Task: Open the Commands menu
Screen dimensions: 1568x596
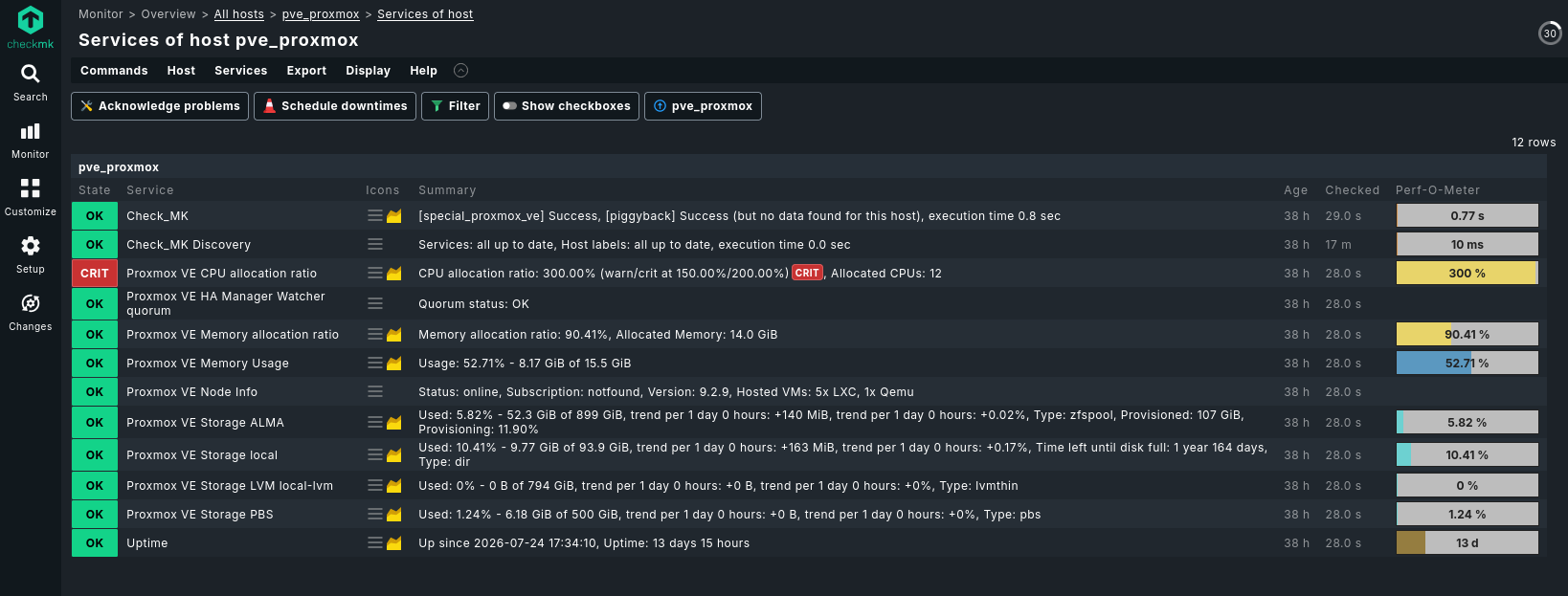Action: tap(114, 71)
